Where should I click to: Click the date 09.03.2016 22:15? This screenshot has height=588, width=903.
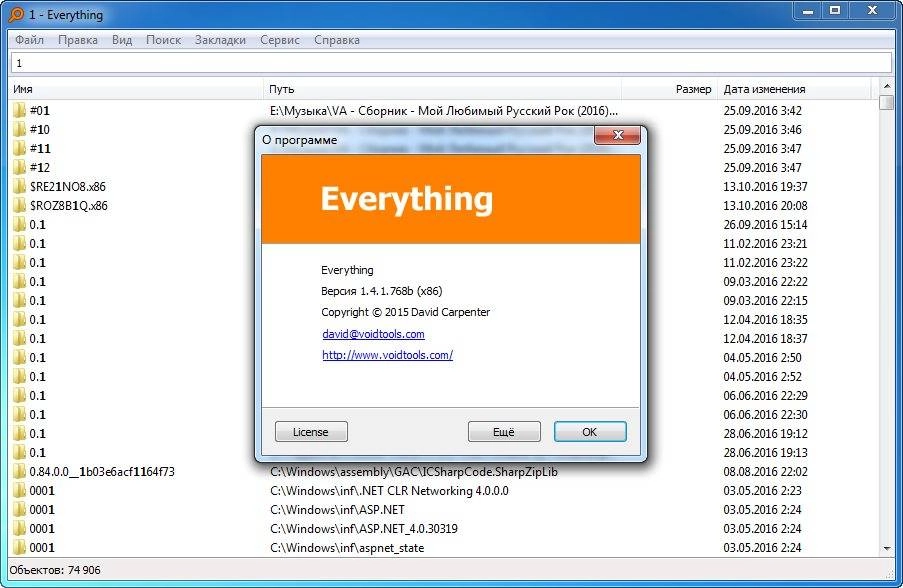[765, 301]
